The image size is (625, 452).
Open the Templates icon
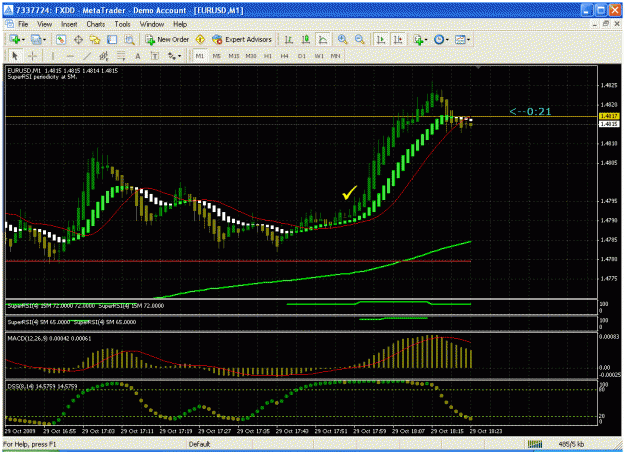(460, 39)
